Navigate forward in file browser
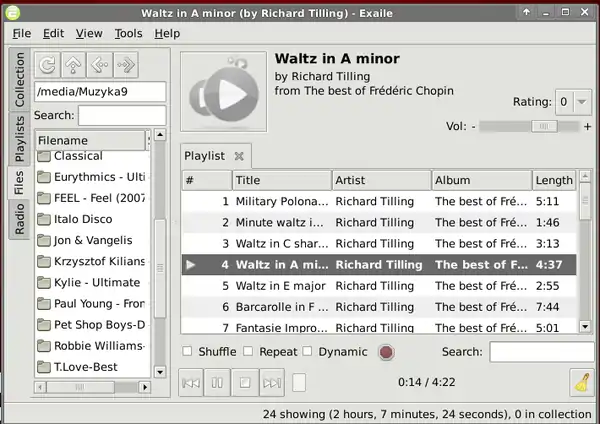The image size is (600, 424). click(x=125, y=65)
